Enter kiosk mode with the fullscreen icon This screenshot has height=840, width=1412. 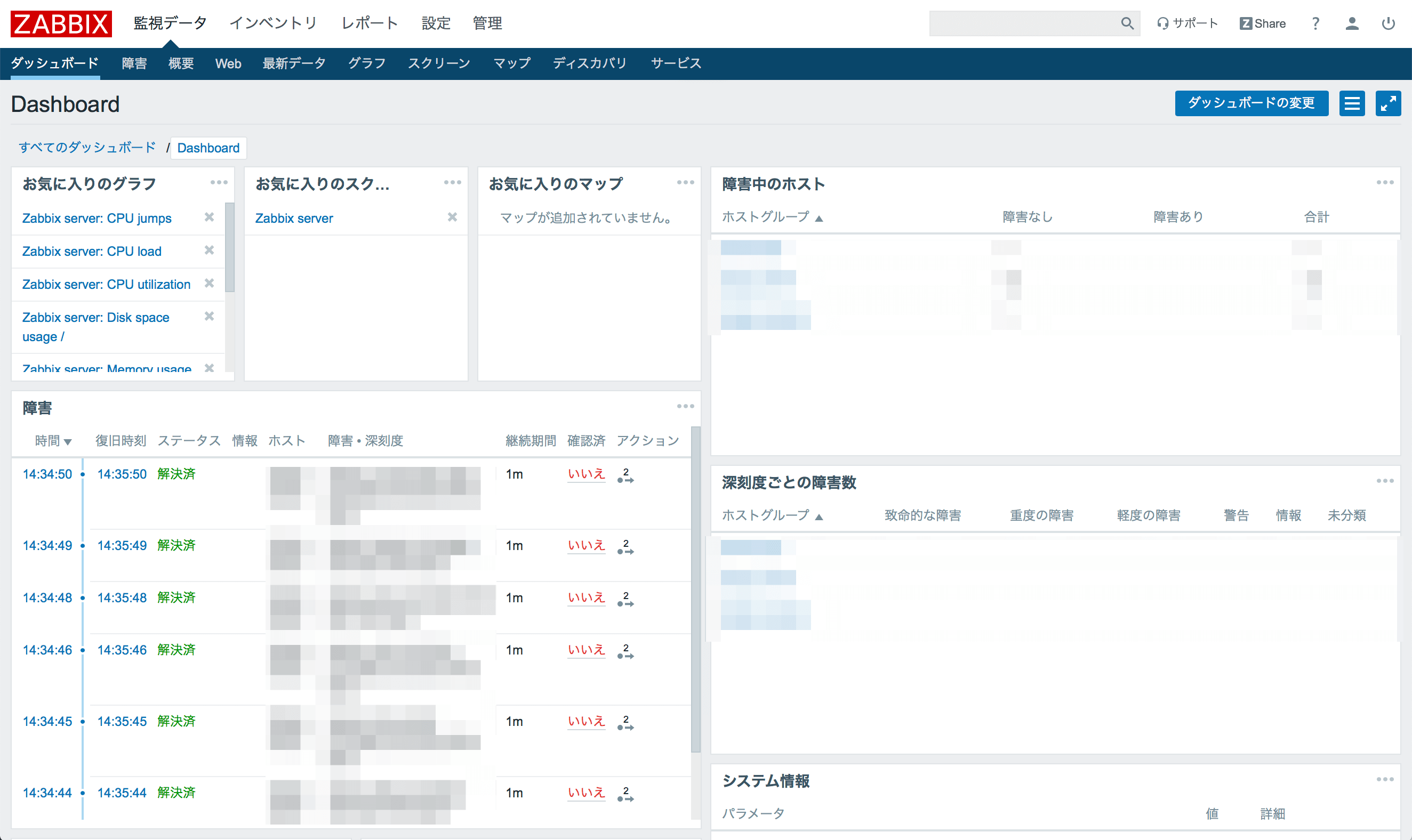pyautogui.click(x=1388, y=103)
